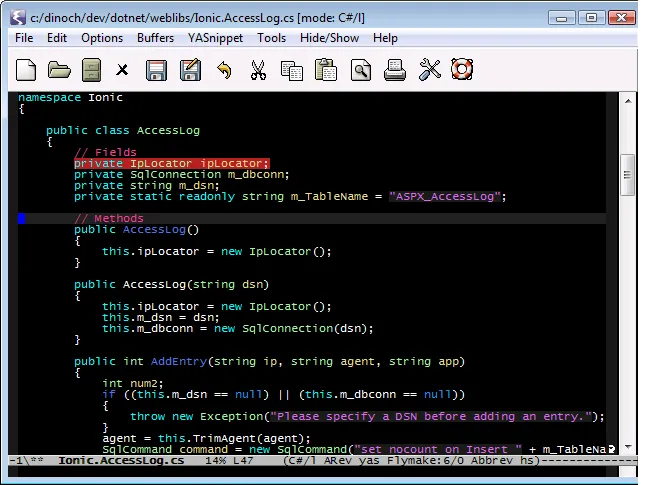Open a file with the folder icon
646x485 pixels.
tap(59, 70)
